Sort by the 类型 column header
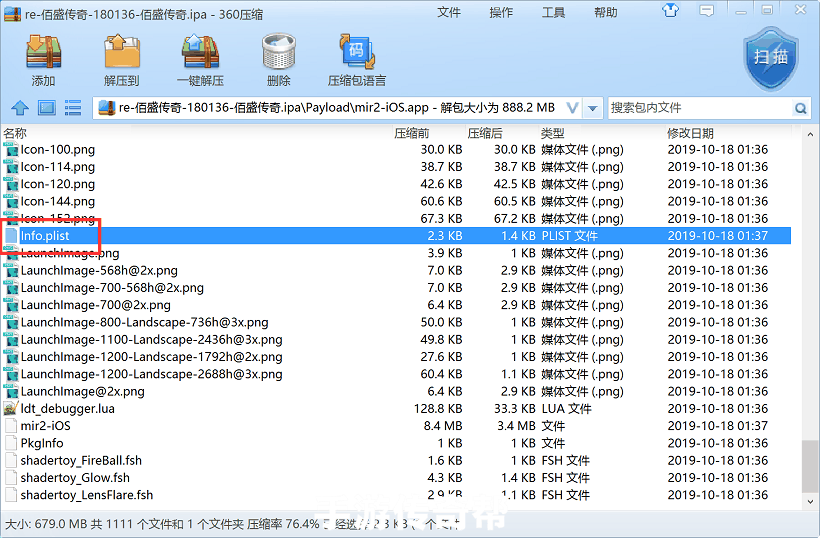The image size is (820, 538). pos(552,133)
